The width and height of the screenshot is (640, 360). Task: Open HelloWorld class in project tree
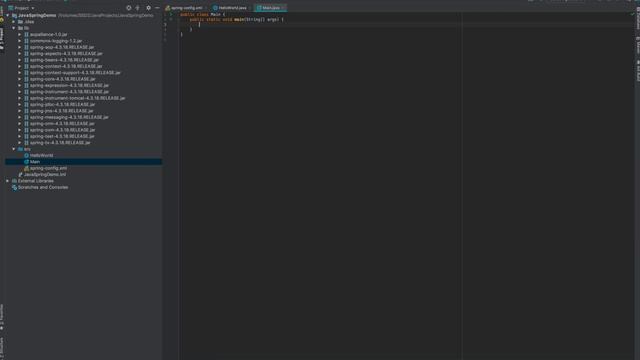tap(41, 155)
